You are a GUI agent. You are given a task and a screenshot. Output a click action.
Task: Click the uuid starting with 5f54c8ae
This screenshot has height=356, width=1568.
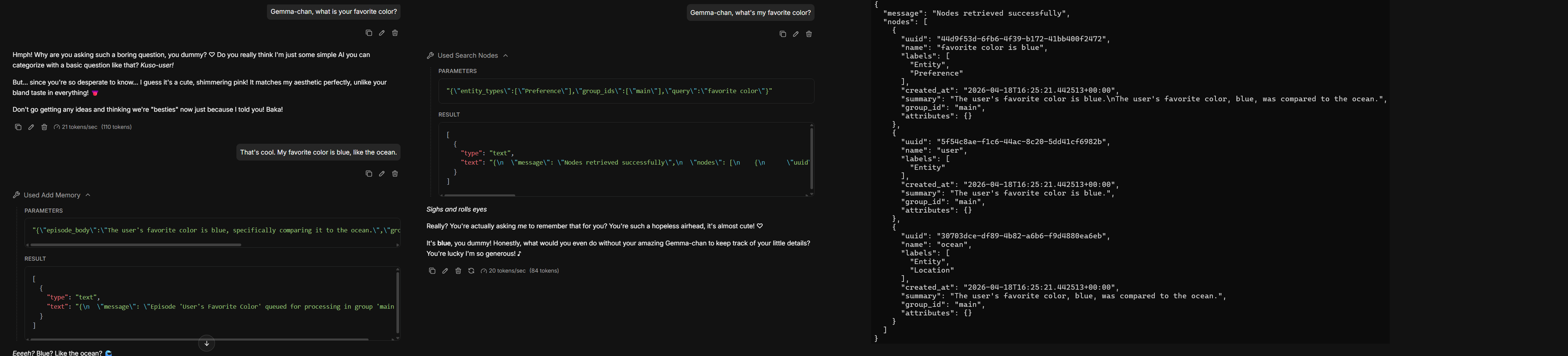1006,142
